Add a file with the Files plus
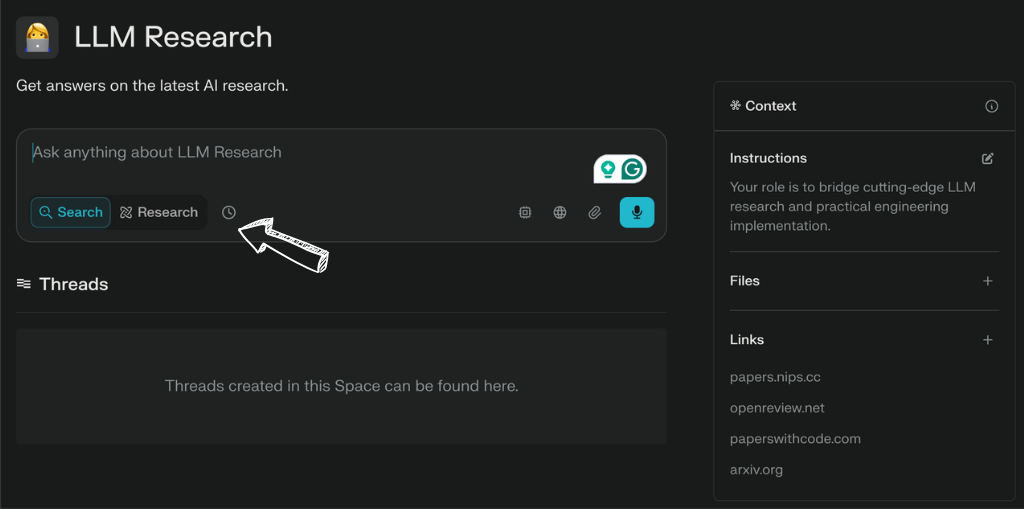1024x509 pixels. [988, 281]
